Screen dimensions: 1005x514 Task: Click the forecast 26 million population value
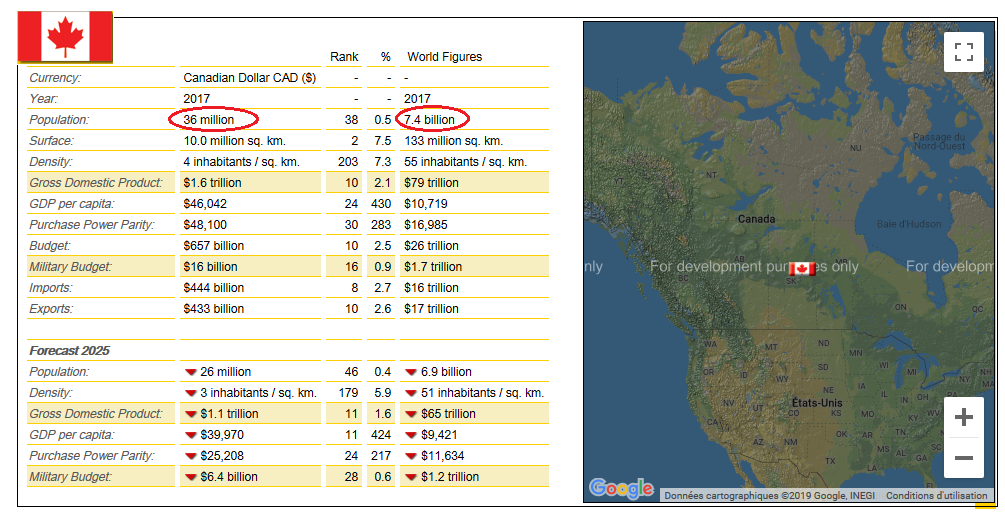point(226,372)
